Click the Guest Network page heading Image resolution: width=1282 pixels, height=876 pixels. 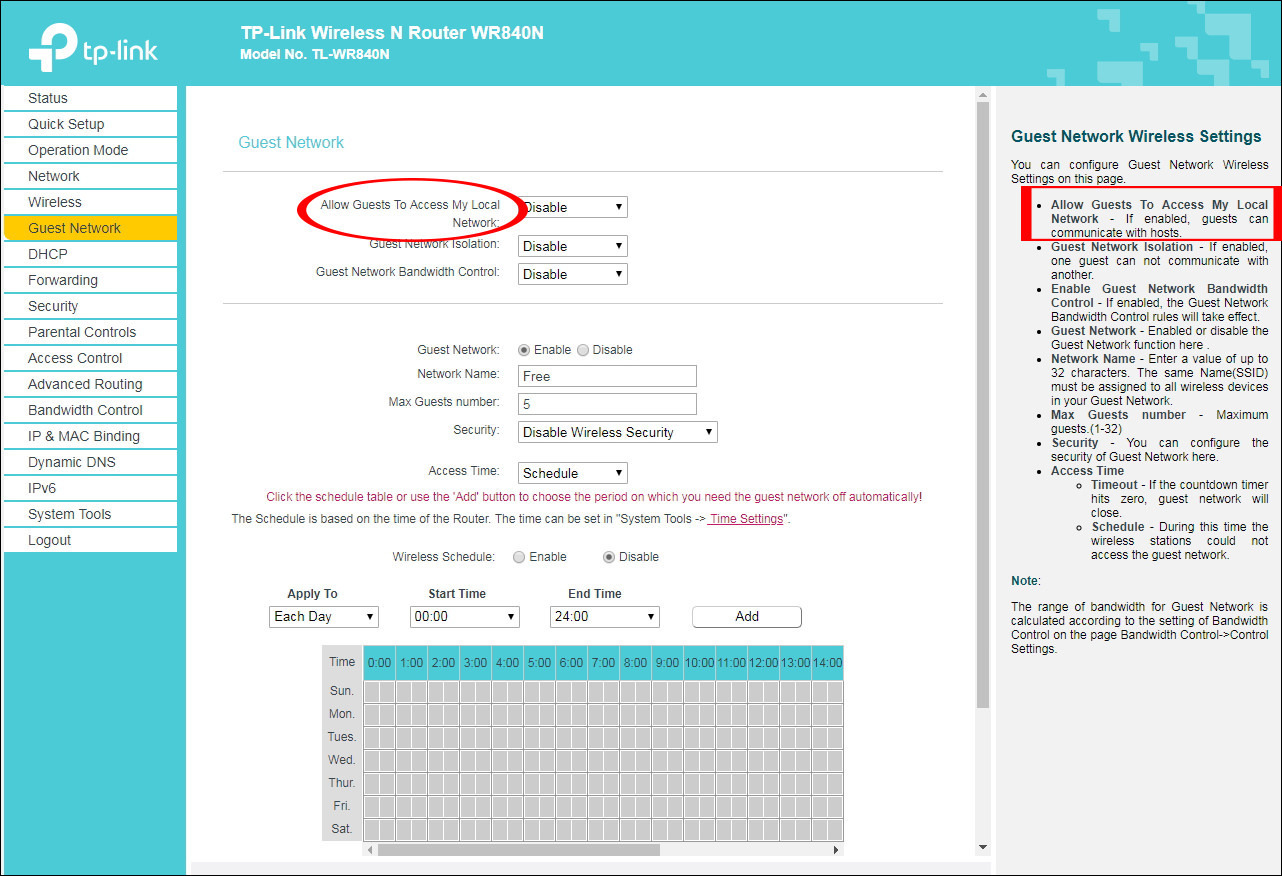coord(291,142)
